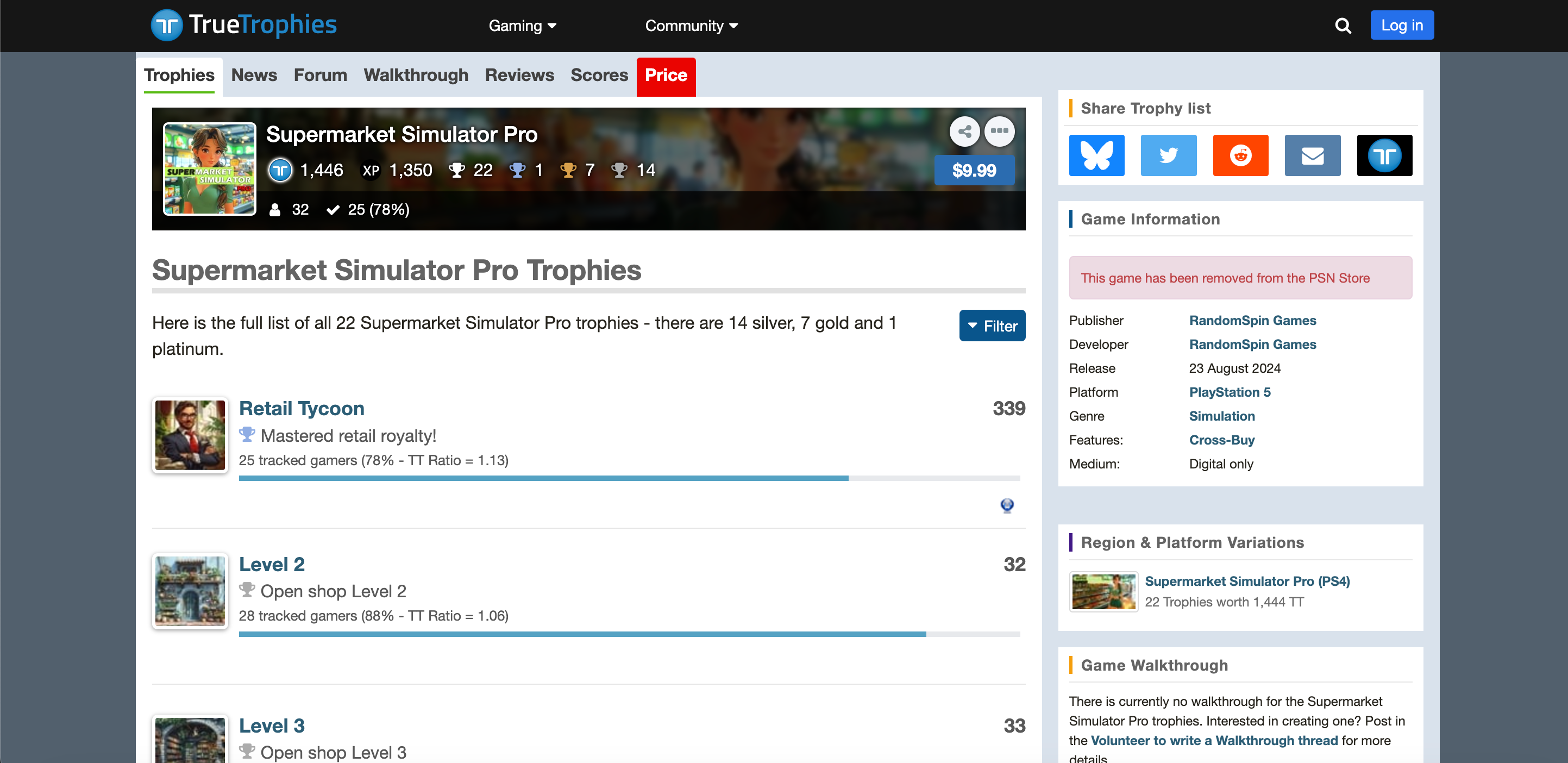The width and height of the screenshot is (1568, 763).
Task: Select the Trophies tab
Action: tap(179, 76)
